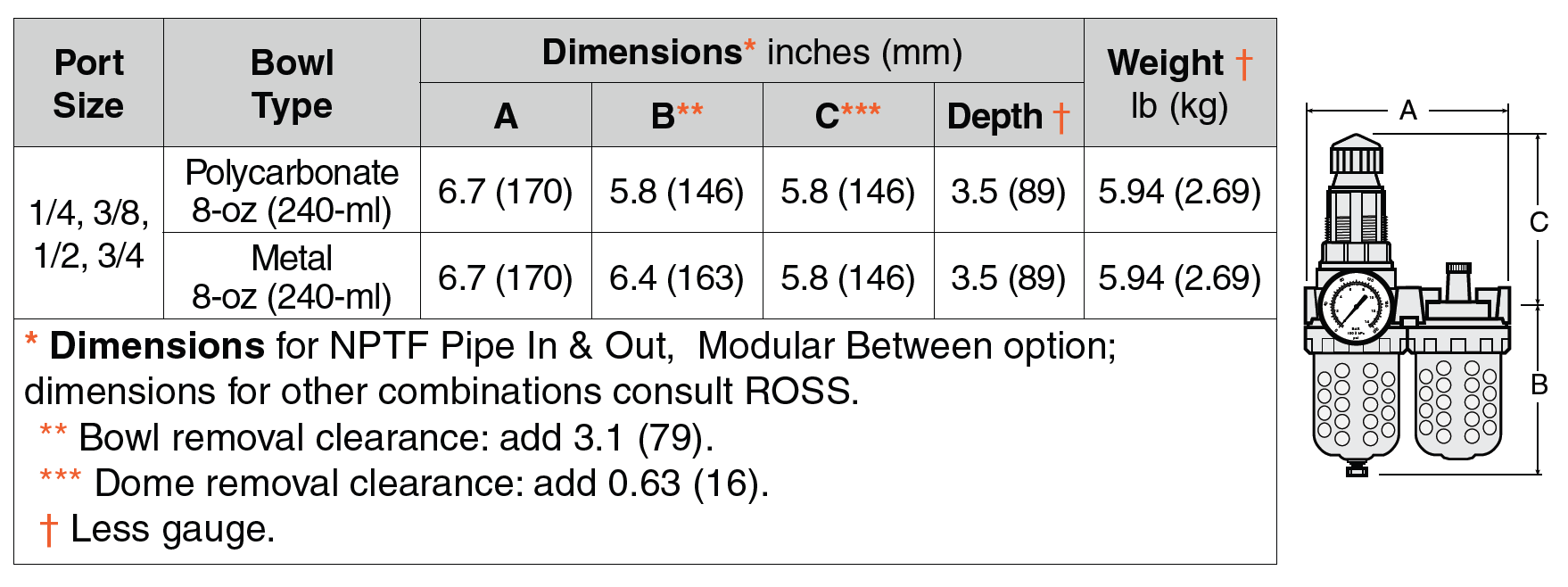
Task: Click the 6.4 (163) B dimension value
Action: 677,277
